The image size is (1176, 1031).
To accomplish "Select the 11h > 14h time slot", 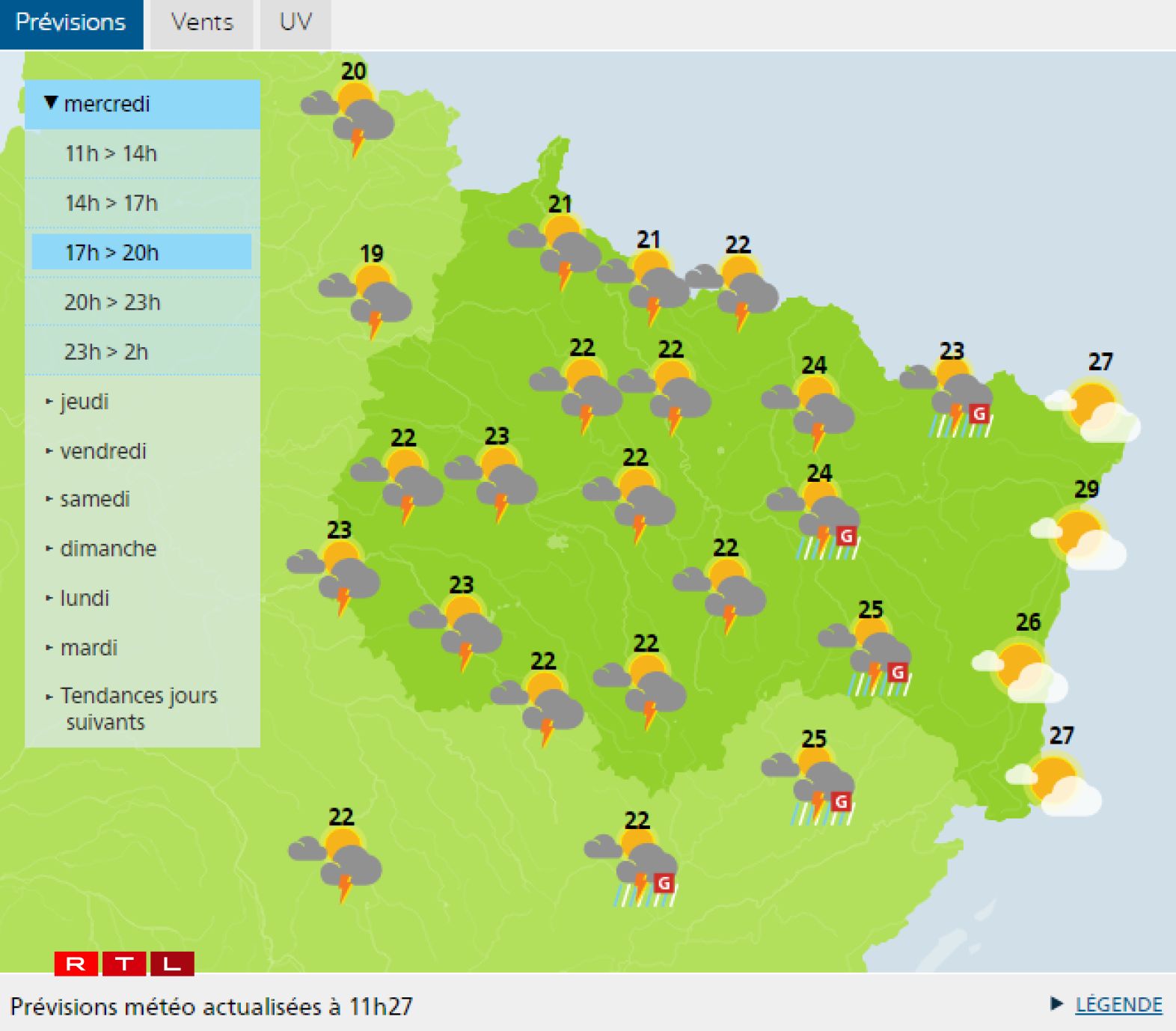I will point(111,153).
